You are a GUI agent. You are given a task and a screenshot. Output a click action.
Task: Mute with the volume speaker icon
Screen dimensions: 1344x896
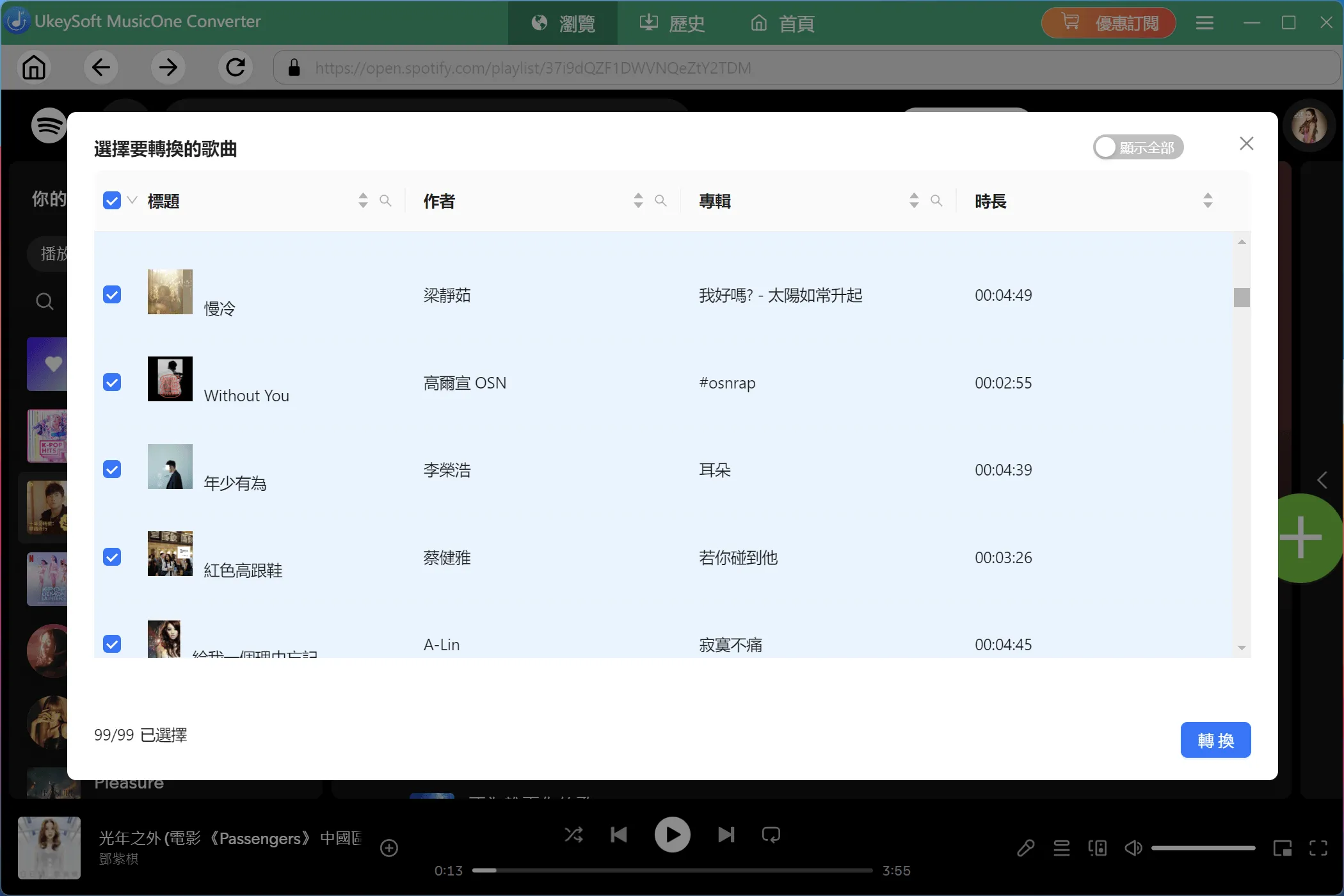click(1133, 848)
